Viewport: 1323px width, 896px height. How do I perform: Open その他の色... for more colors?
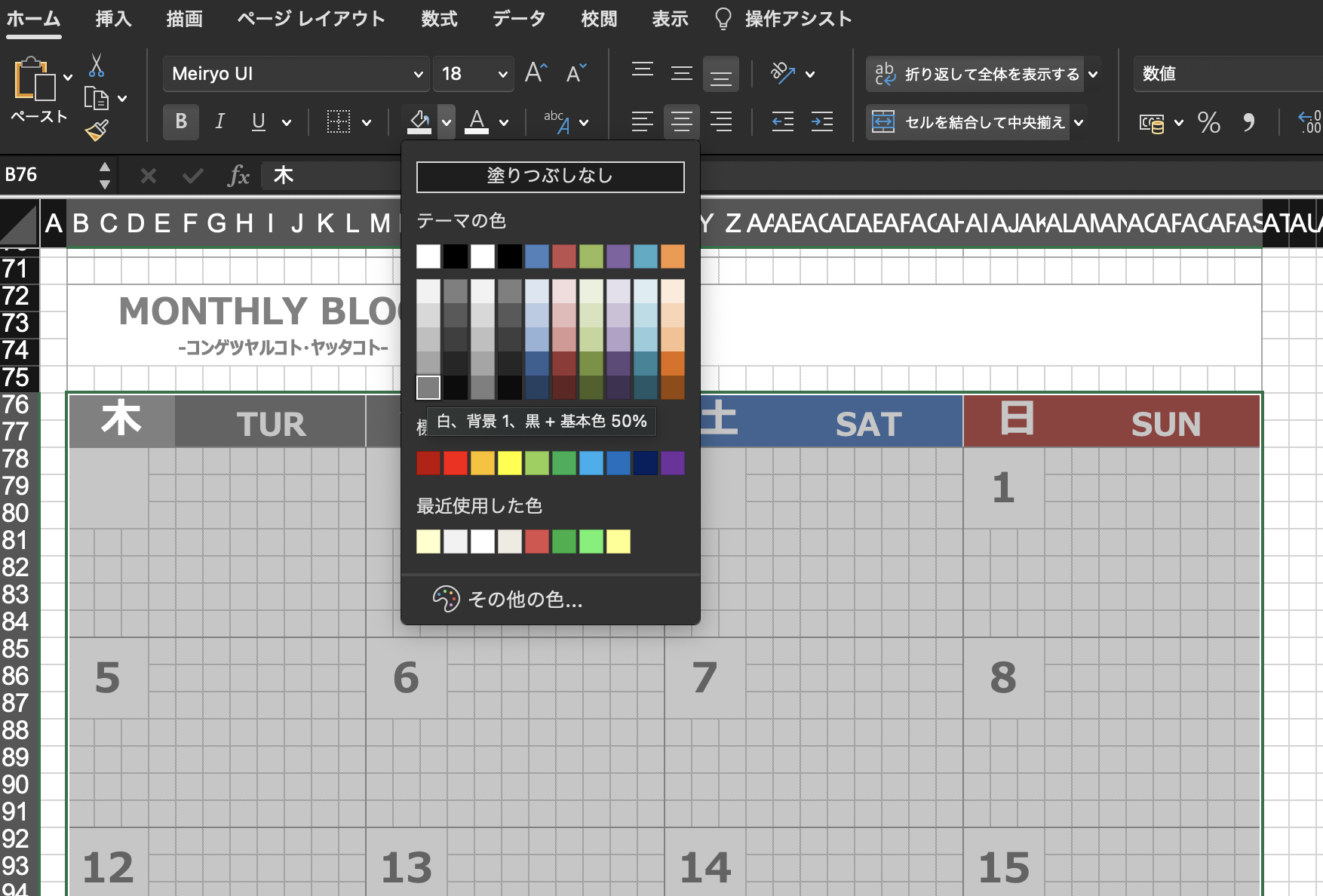coord(525,600)
